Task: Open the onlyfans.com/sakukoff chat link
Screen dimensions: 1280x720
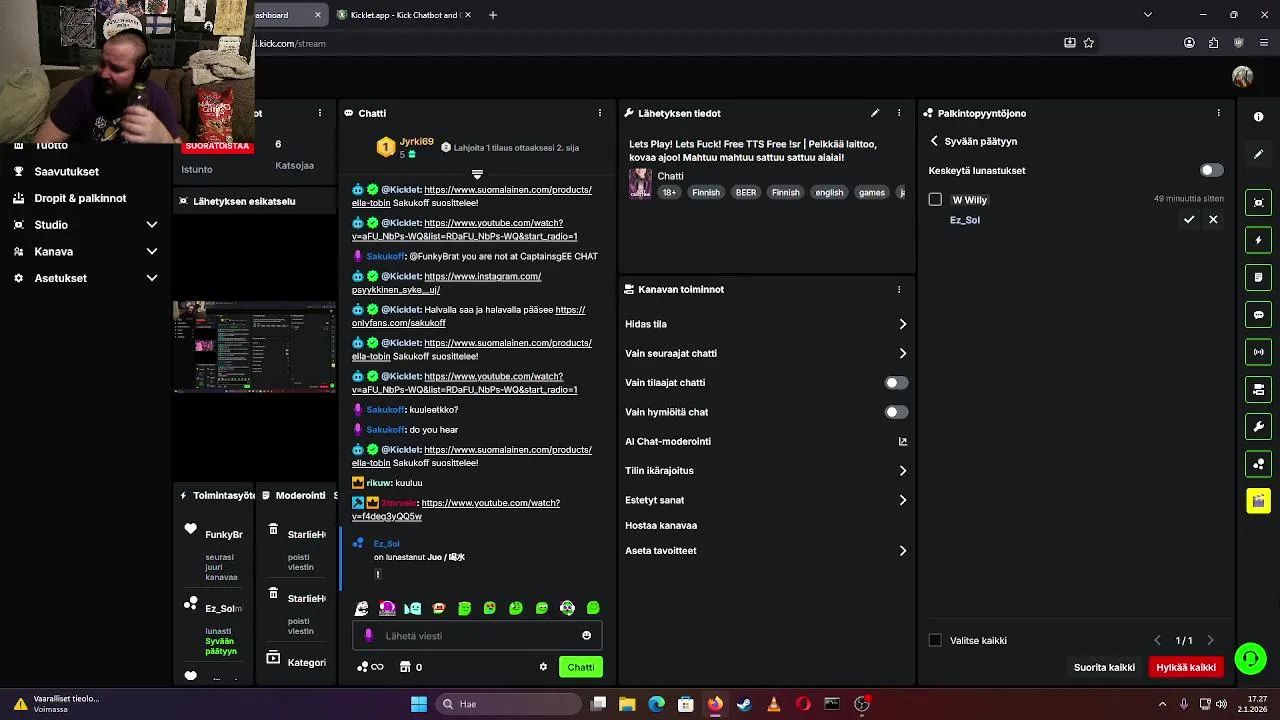Action: coord(468,316)
